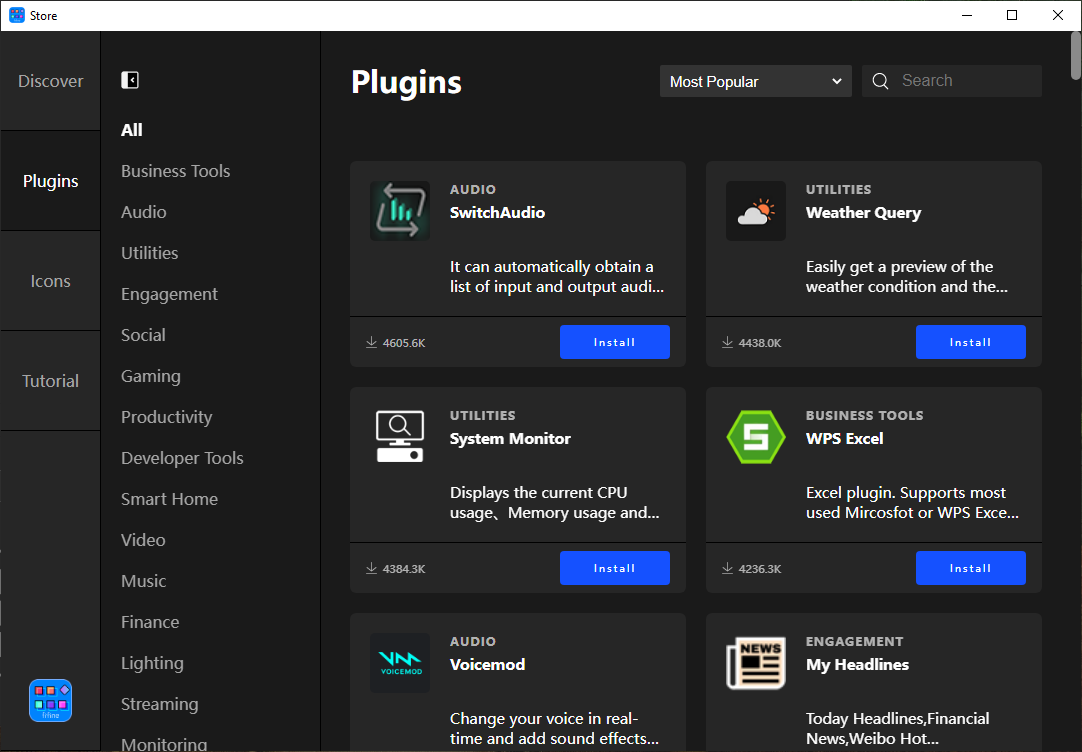
Task: Click the 4236.3K download count
Action: pos(760,569)
